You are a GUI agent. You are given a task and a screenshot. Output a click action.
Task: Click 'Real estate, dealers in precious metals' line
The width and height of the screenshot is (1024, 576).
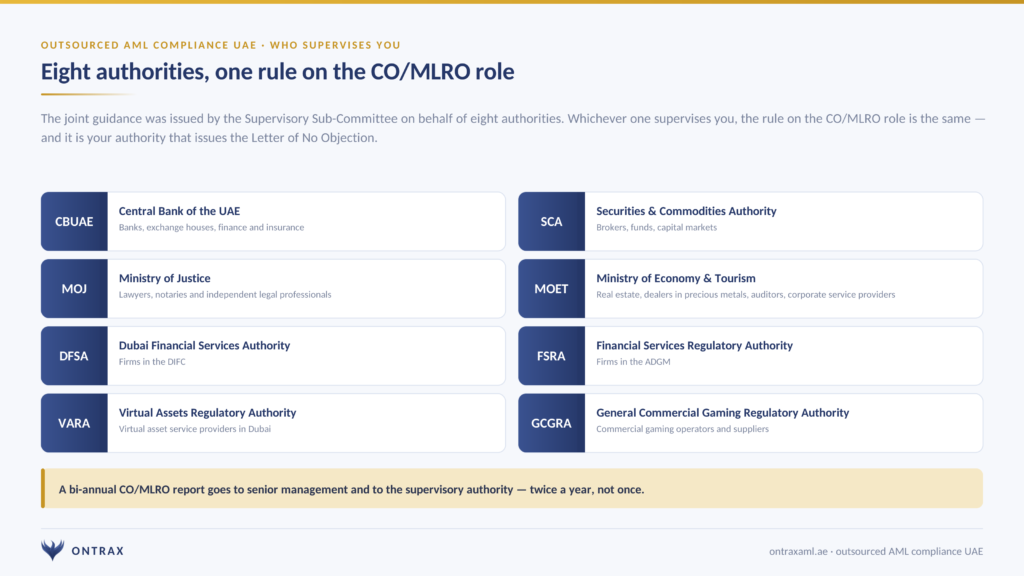point(745,295)
